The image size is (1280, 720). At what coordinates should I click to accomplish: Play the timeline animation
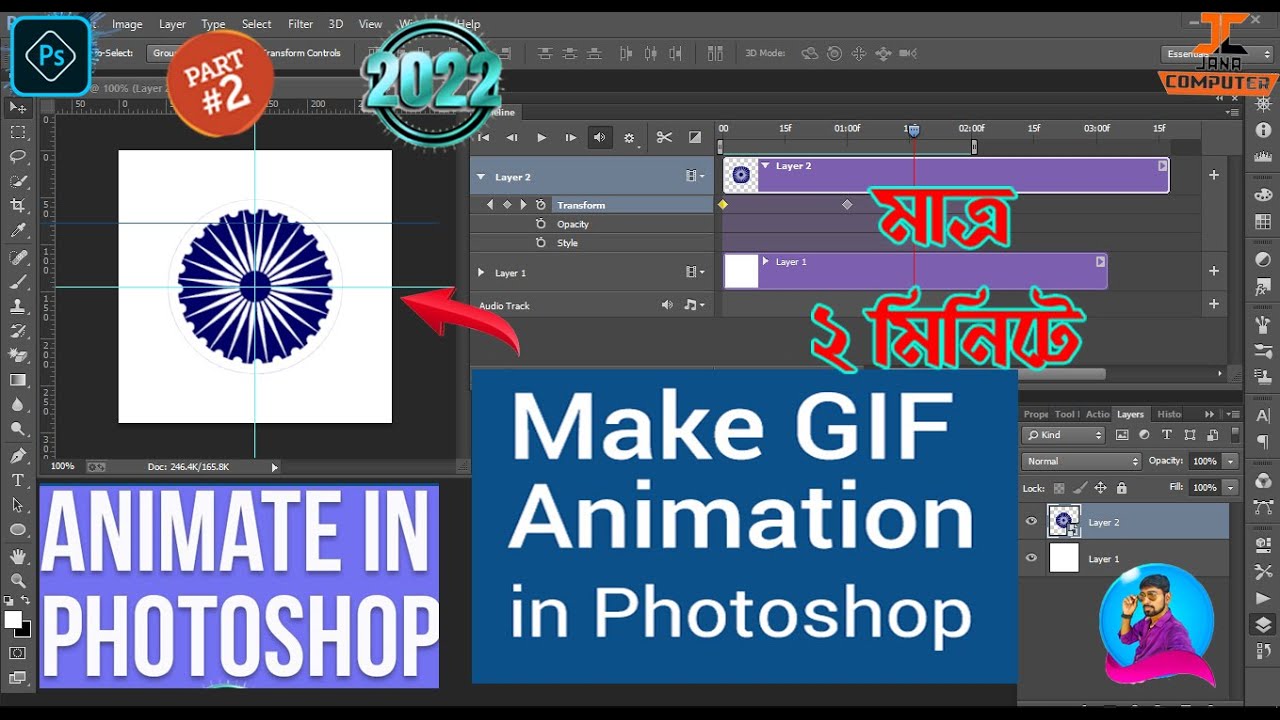(x=541, y=138)
